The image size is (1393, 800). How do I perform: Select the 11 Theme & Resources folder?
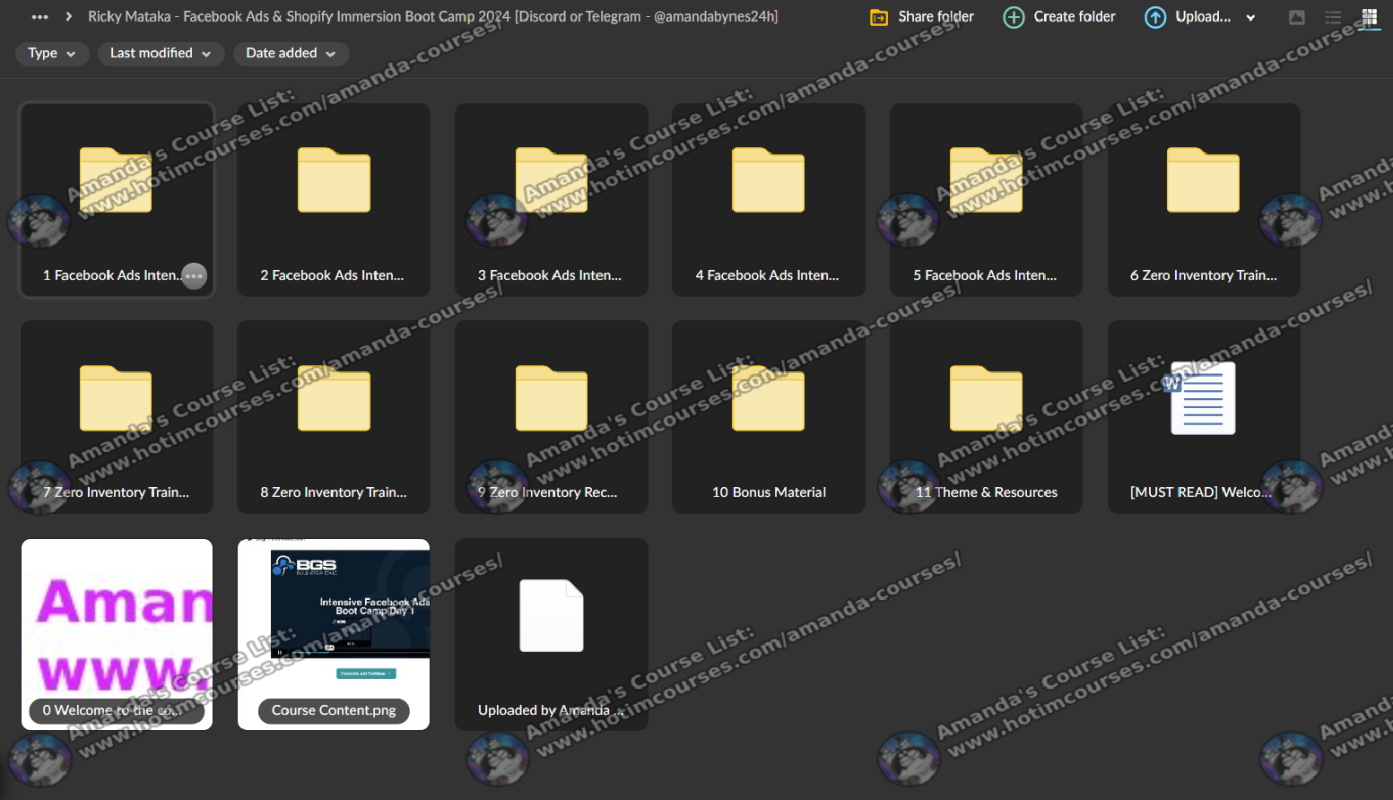(985, 417)
